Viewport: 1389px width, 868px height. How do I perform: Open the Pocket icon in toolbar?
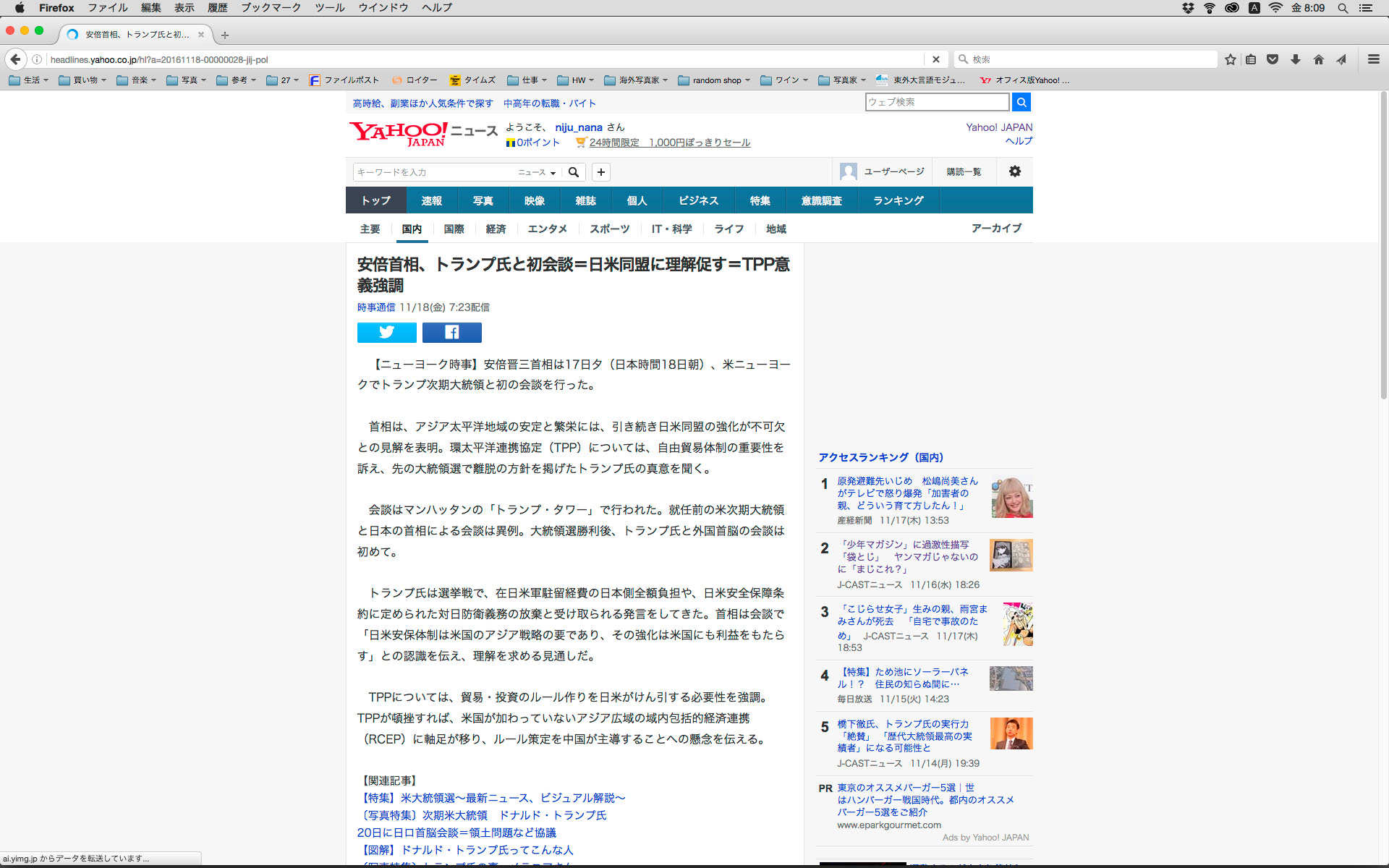(1273, 59)
